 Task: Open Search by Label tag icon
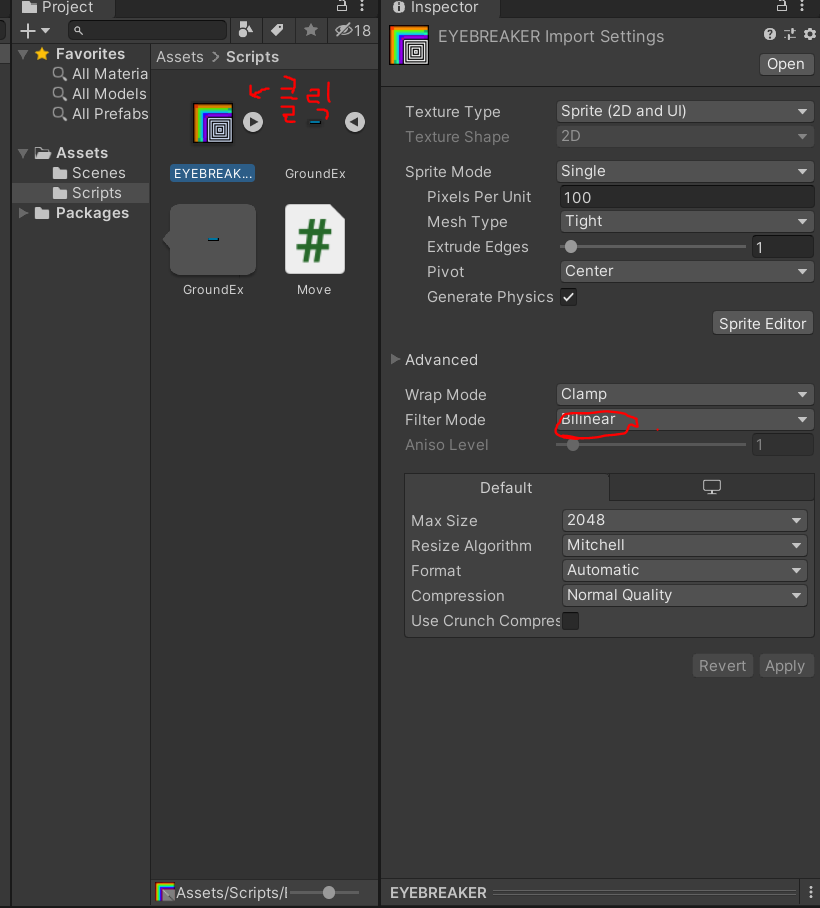(277, 30)
